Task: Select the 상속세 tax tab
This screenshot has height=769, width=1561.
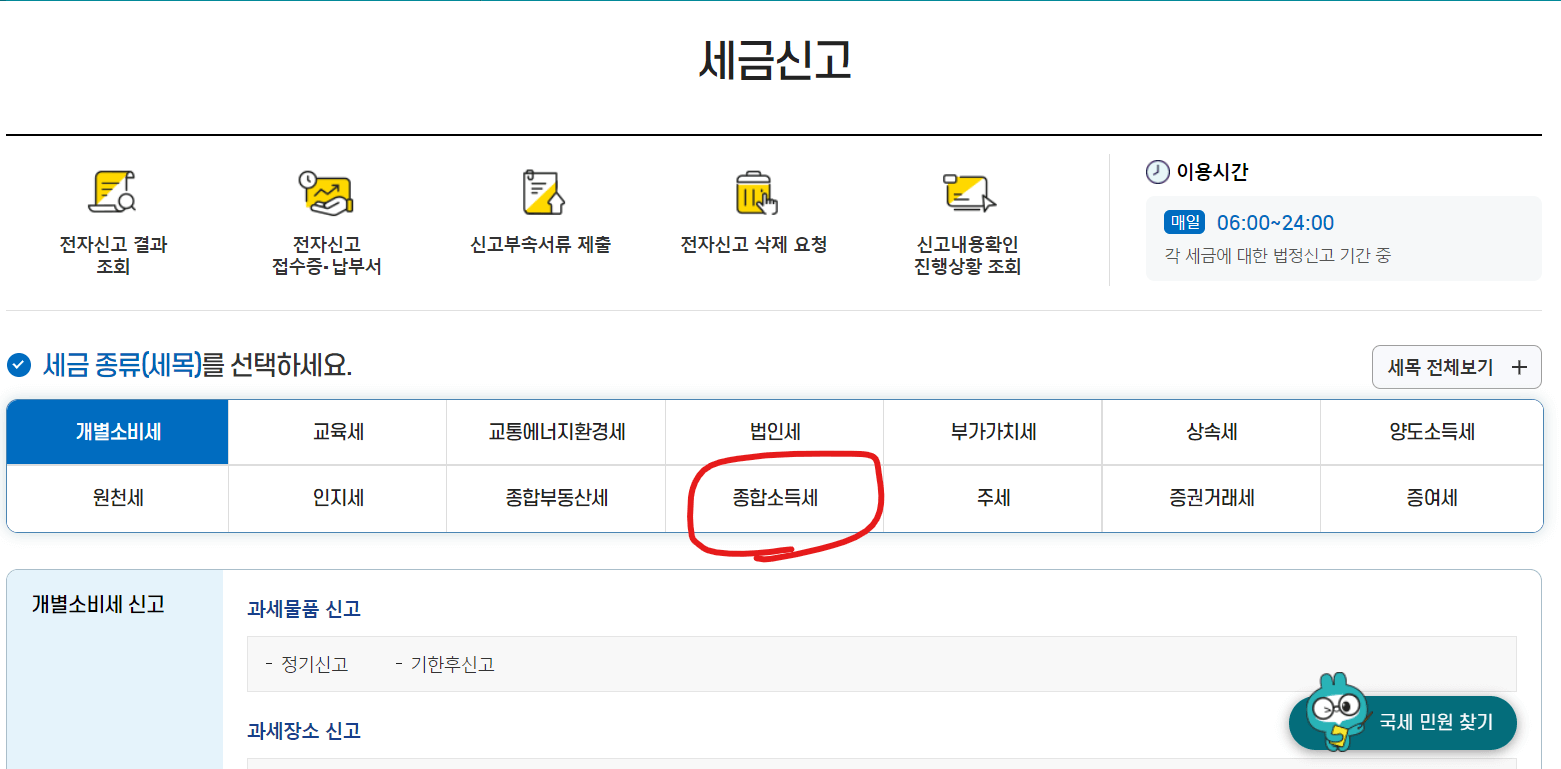Action: pyautogui.click(x=1212, y=432)
